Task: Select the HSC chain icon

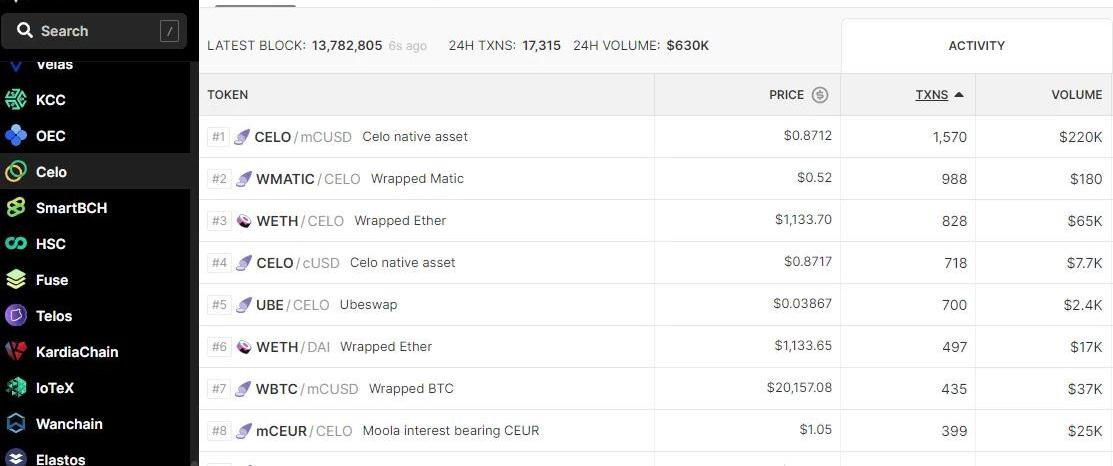Action: (x=16, y=244)
